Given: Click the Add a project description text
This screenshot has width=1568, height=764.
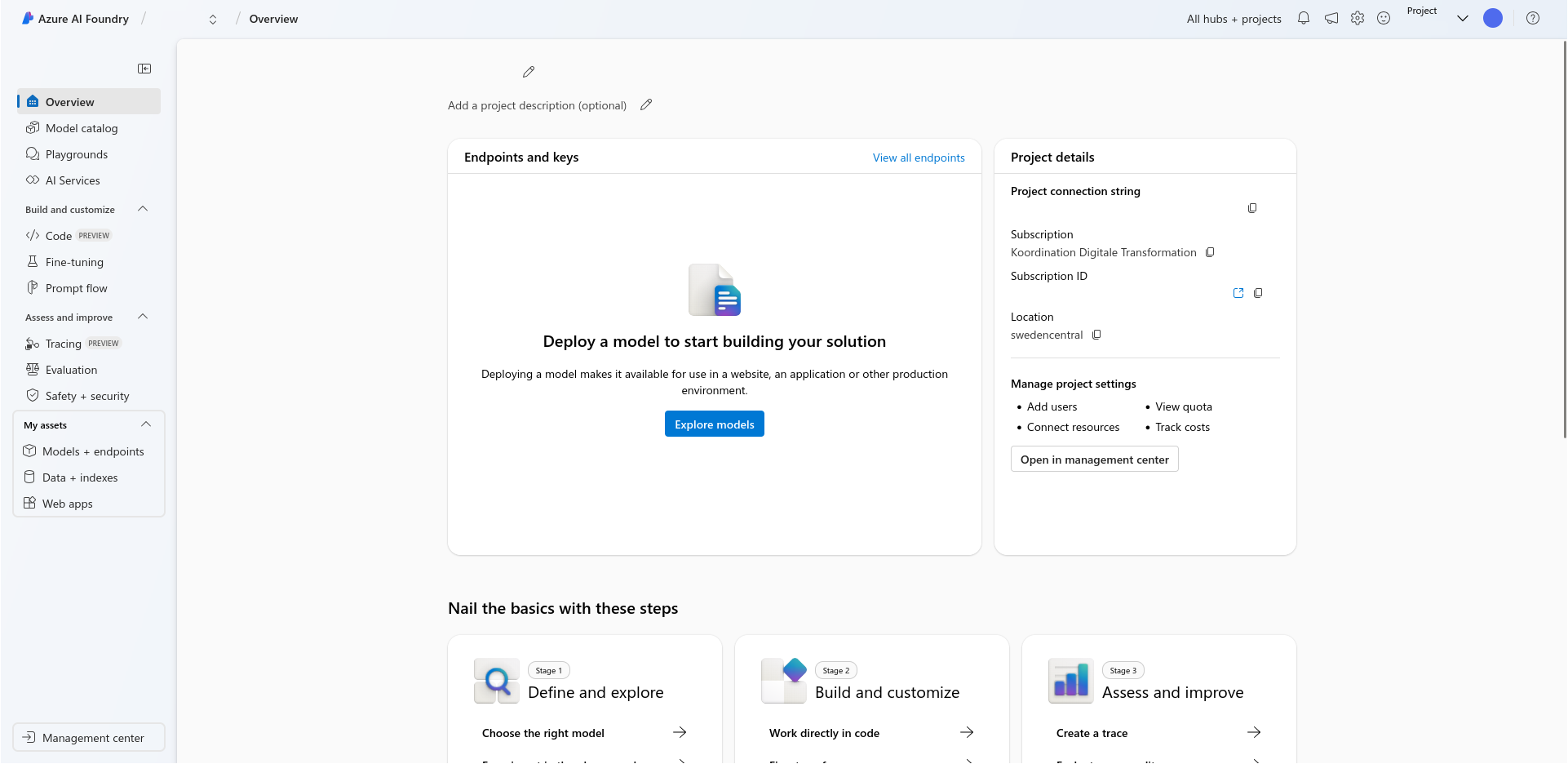Looking at the screenshot, I should pyautogui.click(x=537, y=105).
